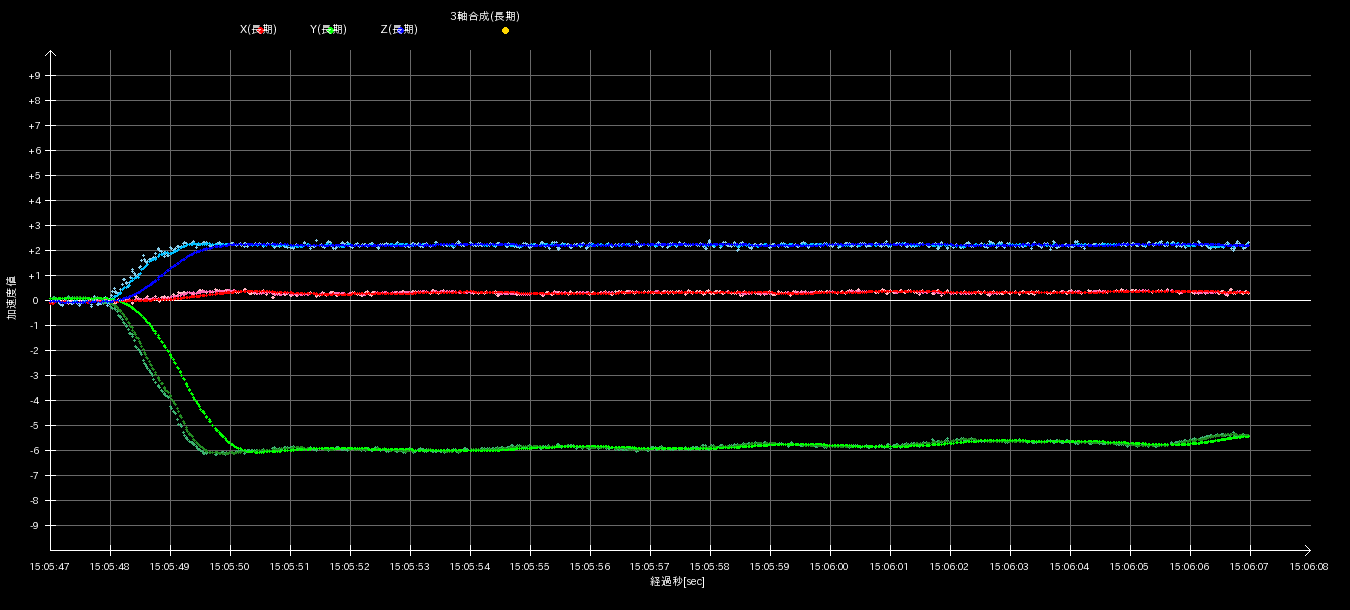Select the 15:05:50 time tick label
The image size is (1350, 610).
coord(230,566)
